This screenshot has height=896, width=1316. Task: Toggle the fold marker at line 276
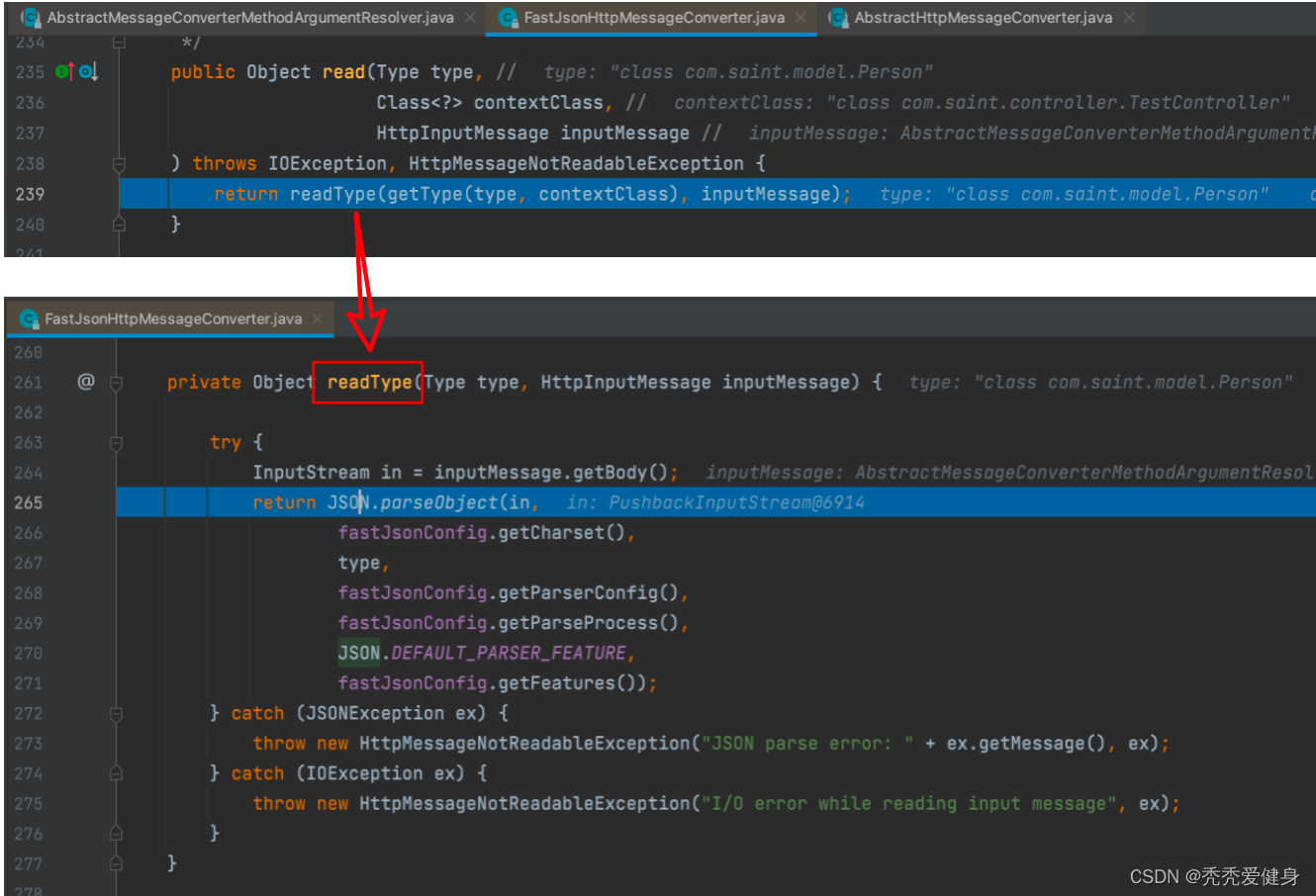coord(116,834)
